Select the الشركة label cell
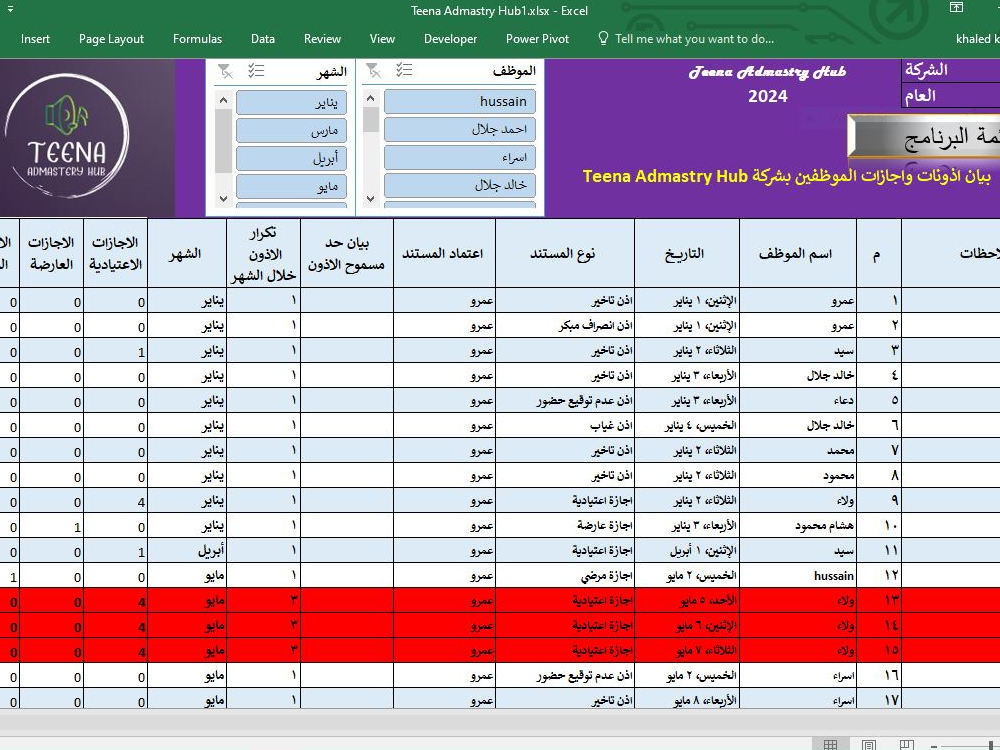Image resolution: width=1000 pixels, height=750 pixels. pyautogui.click(x=951, y=70)
